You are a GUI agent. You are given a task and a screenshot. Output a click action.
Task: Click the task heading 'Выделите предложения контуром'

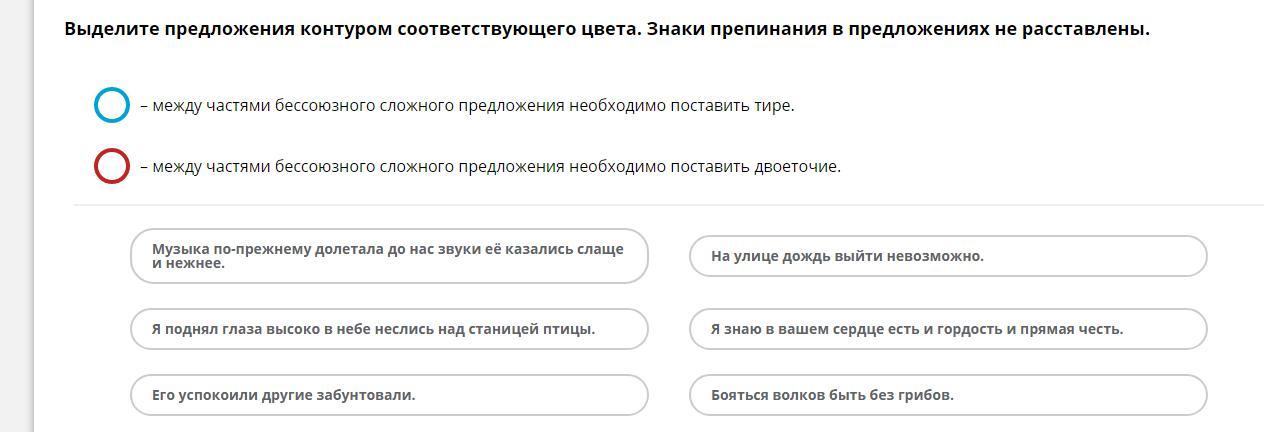pos(607,29)
